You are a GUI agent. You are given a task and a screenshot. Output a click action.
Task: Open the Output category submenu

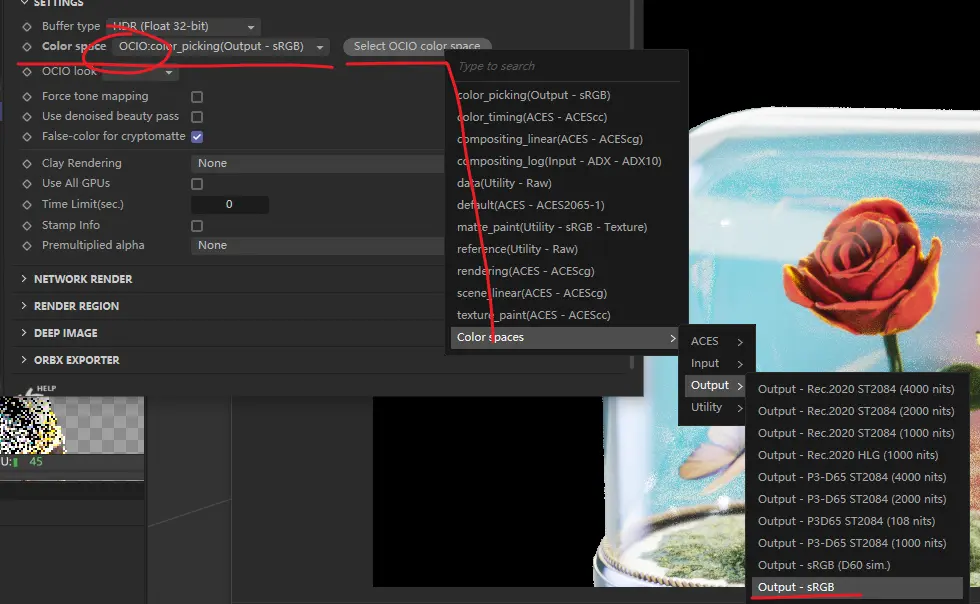(717, 385)
